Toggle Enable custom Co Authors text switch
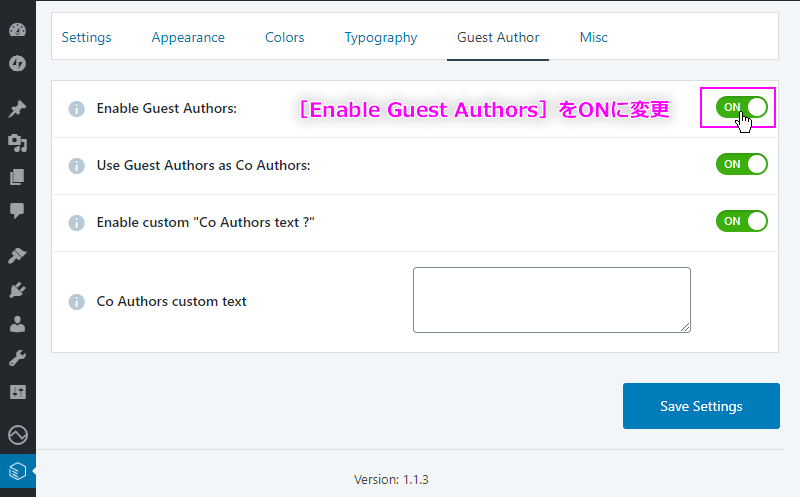The image size is (800, 497). (741, 221)
